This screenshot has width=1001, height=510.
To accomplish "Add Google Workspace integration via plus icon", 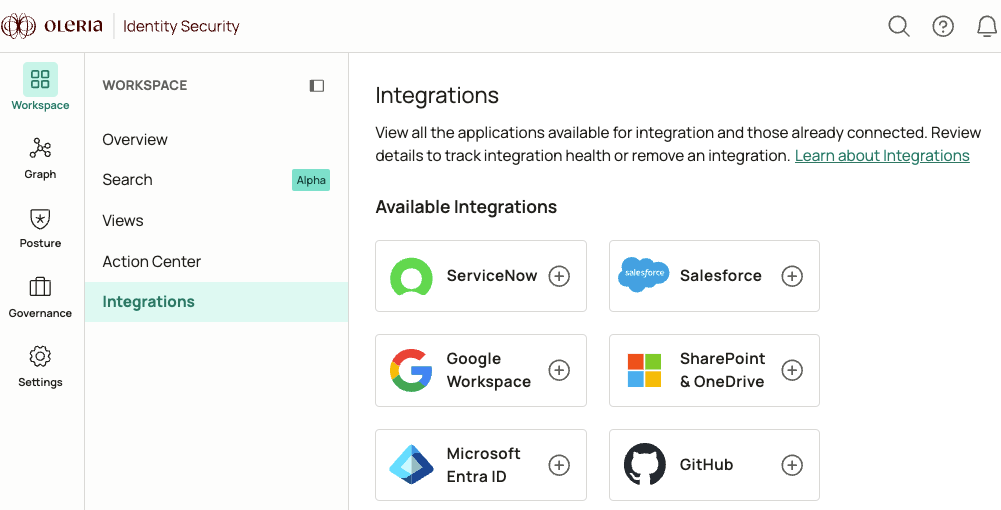I will coord(559,370).
